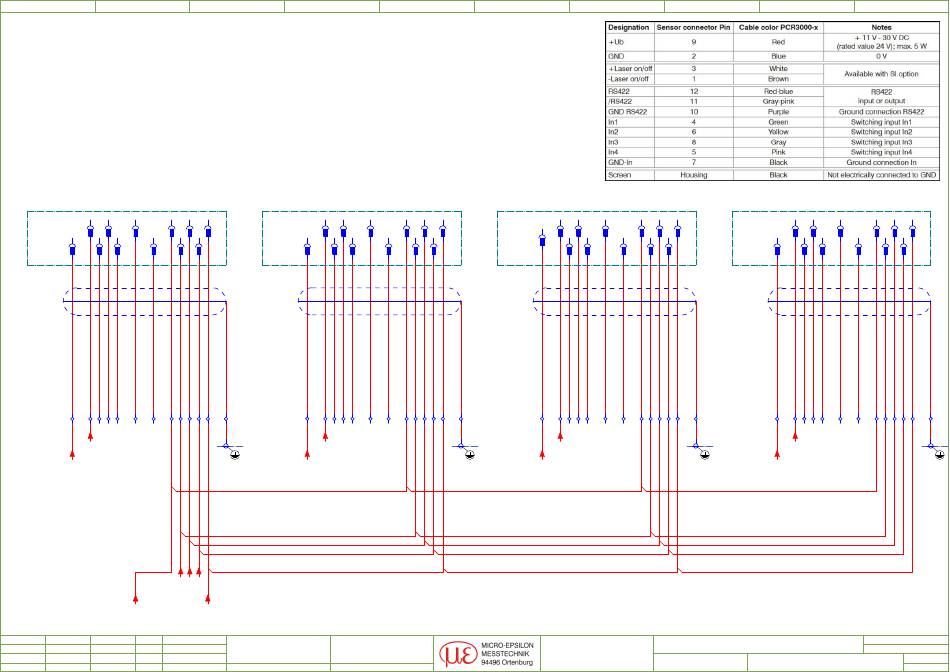Select the "+Laser on/off" designation cell
This screenshot has width=950, height=672.
[x=630, y=69]
